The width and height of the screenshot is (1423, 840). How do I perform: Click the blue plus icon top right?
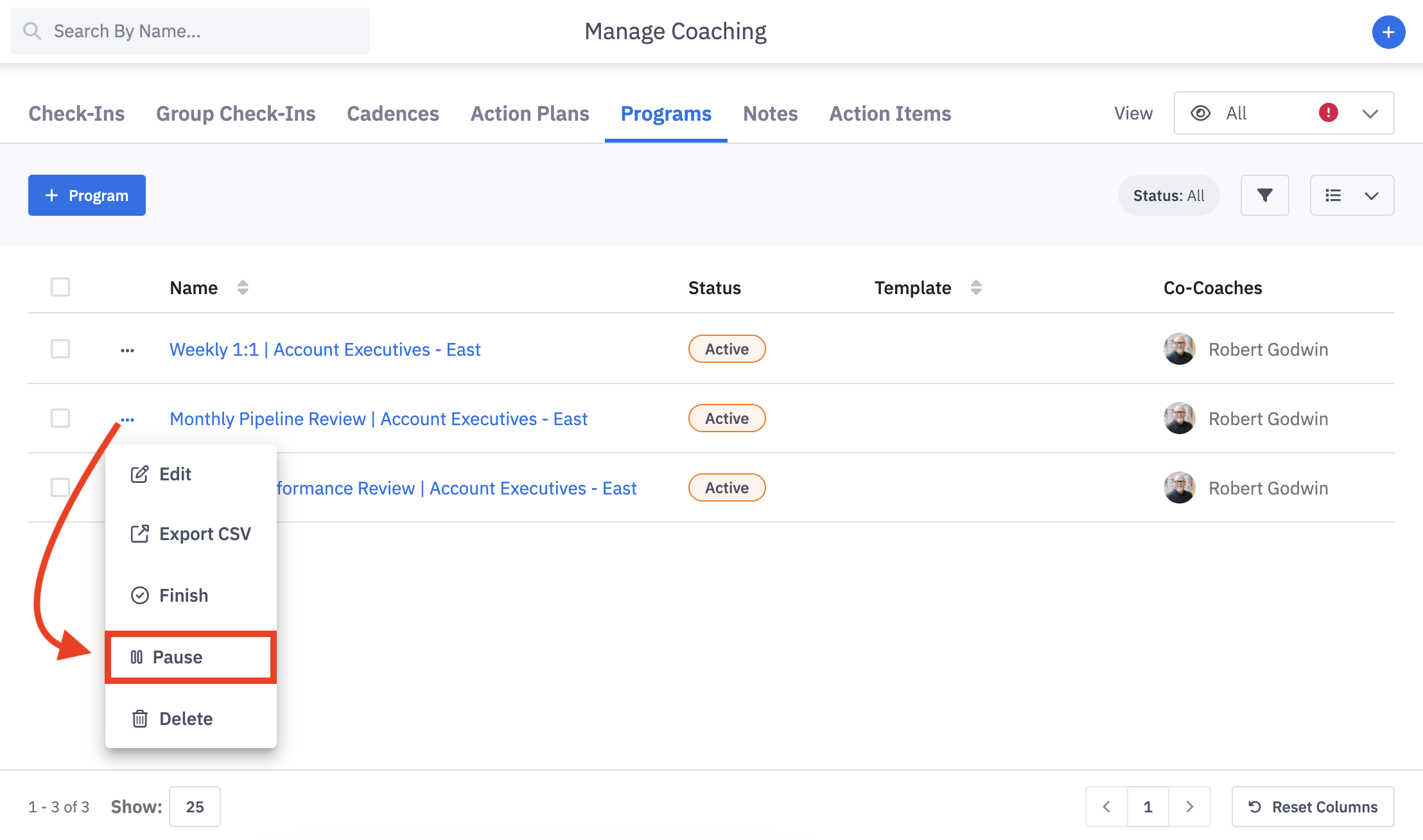click(1389, 31)
